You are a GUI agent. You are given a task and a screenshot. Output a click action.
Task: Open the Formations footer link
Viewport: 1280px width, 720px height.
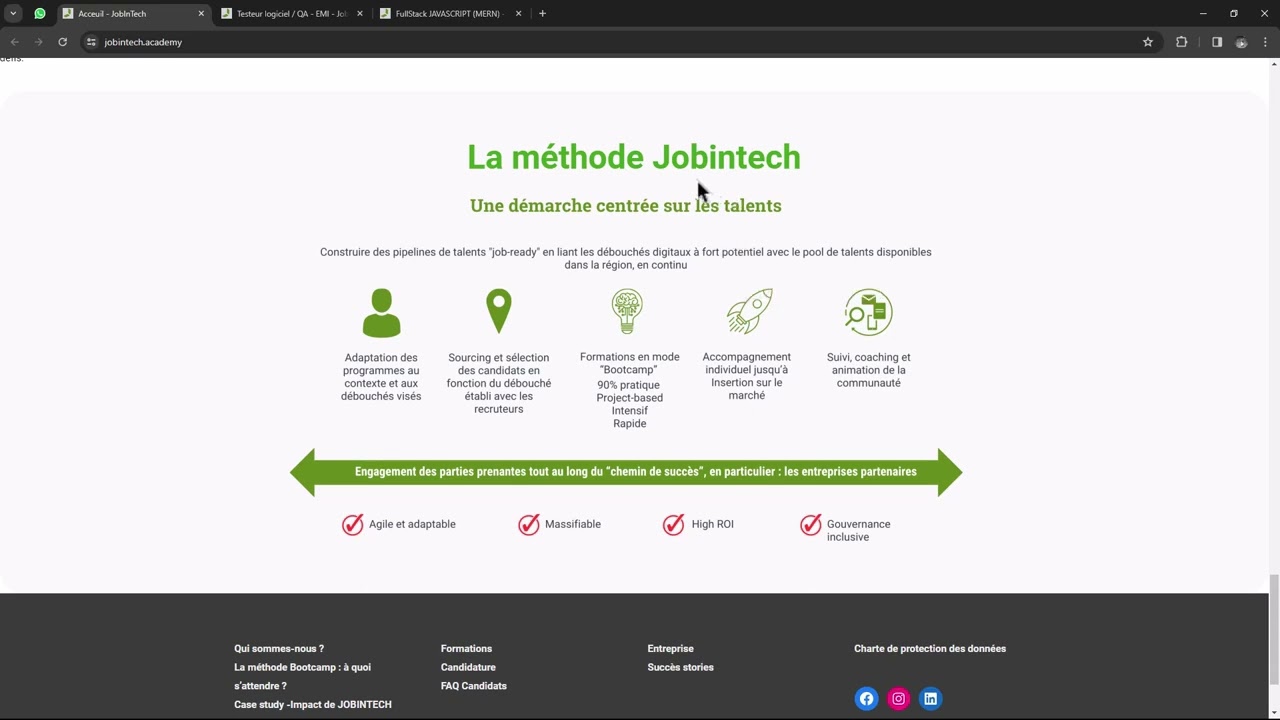pos(466,649)
